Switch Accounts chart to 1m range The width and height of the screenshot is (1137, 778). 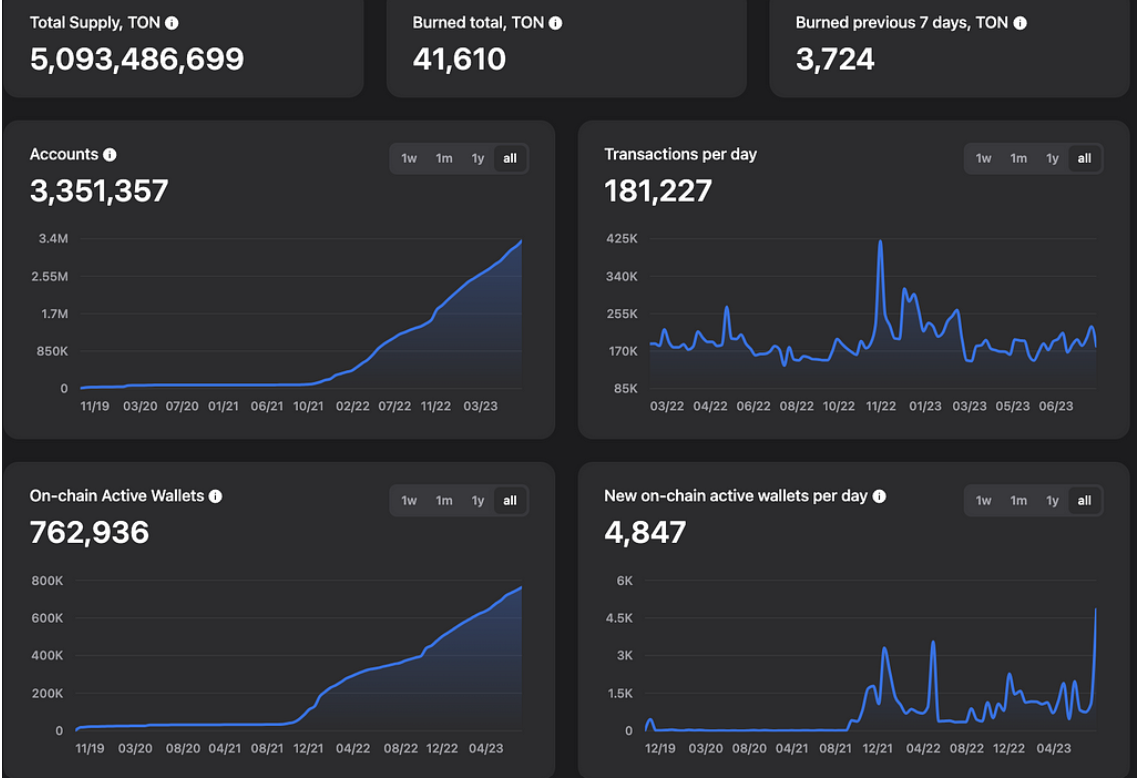click(443, 158)
